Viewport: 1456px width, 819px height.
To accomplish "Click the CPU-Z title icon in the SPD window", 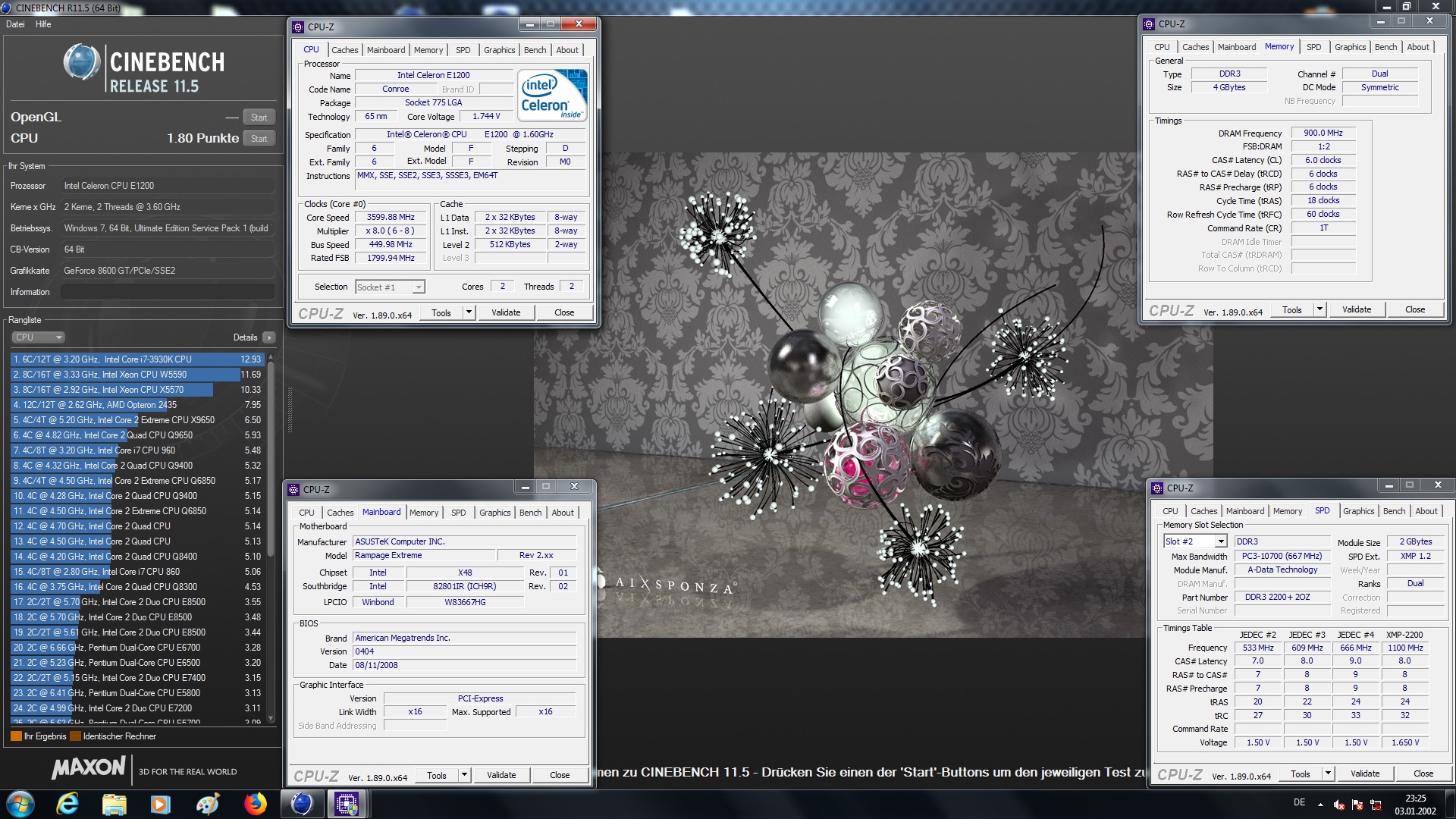I will [1157, 488].
